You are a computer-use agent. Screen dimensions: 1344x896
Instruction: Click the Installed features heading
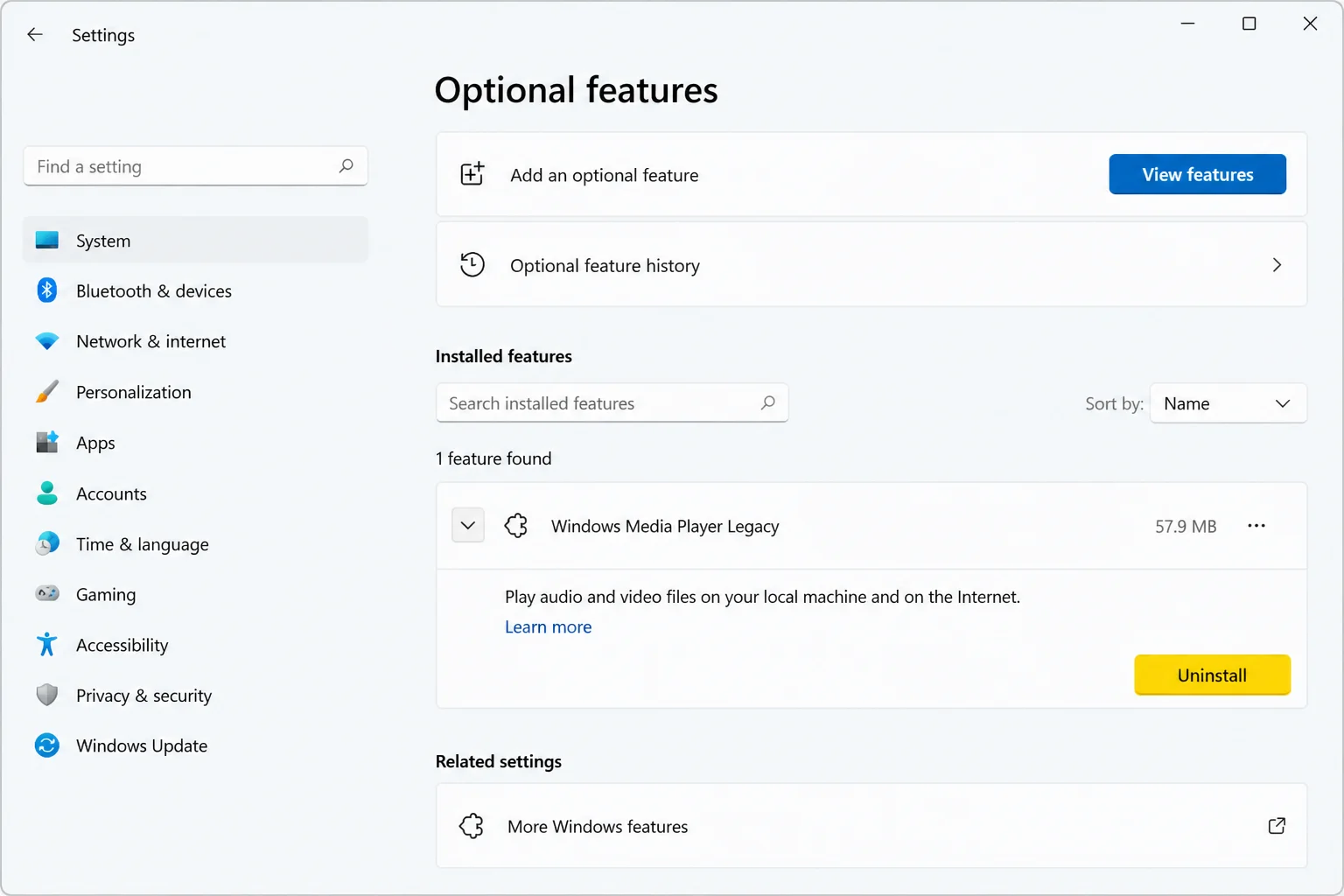[504, 356]
